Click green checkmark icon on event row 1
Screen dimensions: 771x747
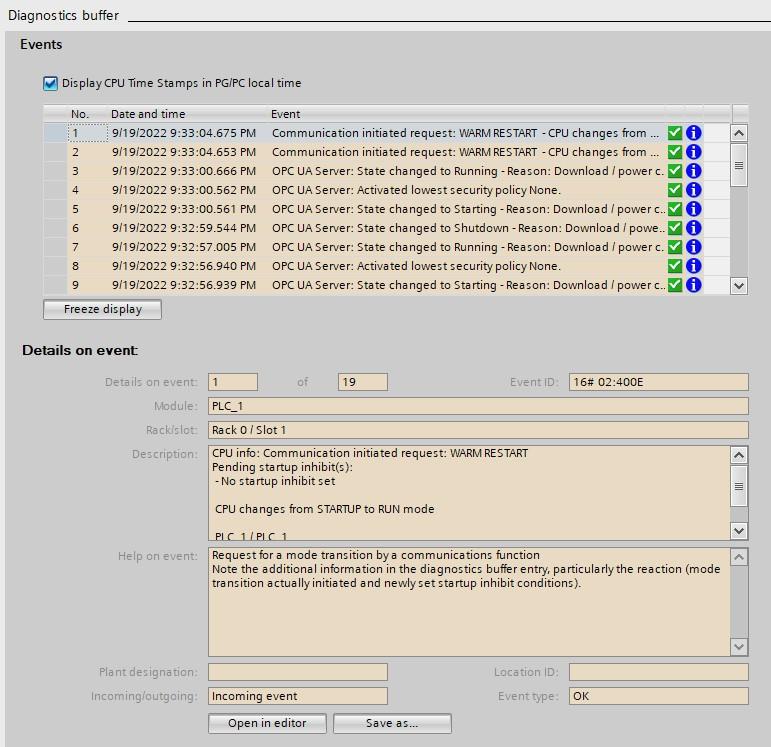[x=675, y=133]
